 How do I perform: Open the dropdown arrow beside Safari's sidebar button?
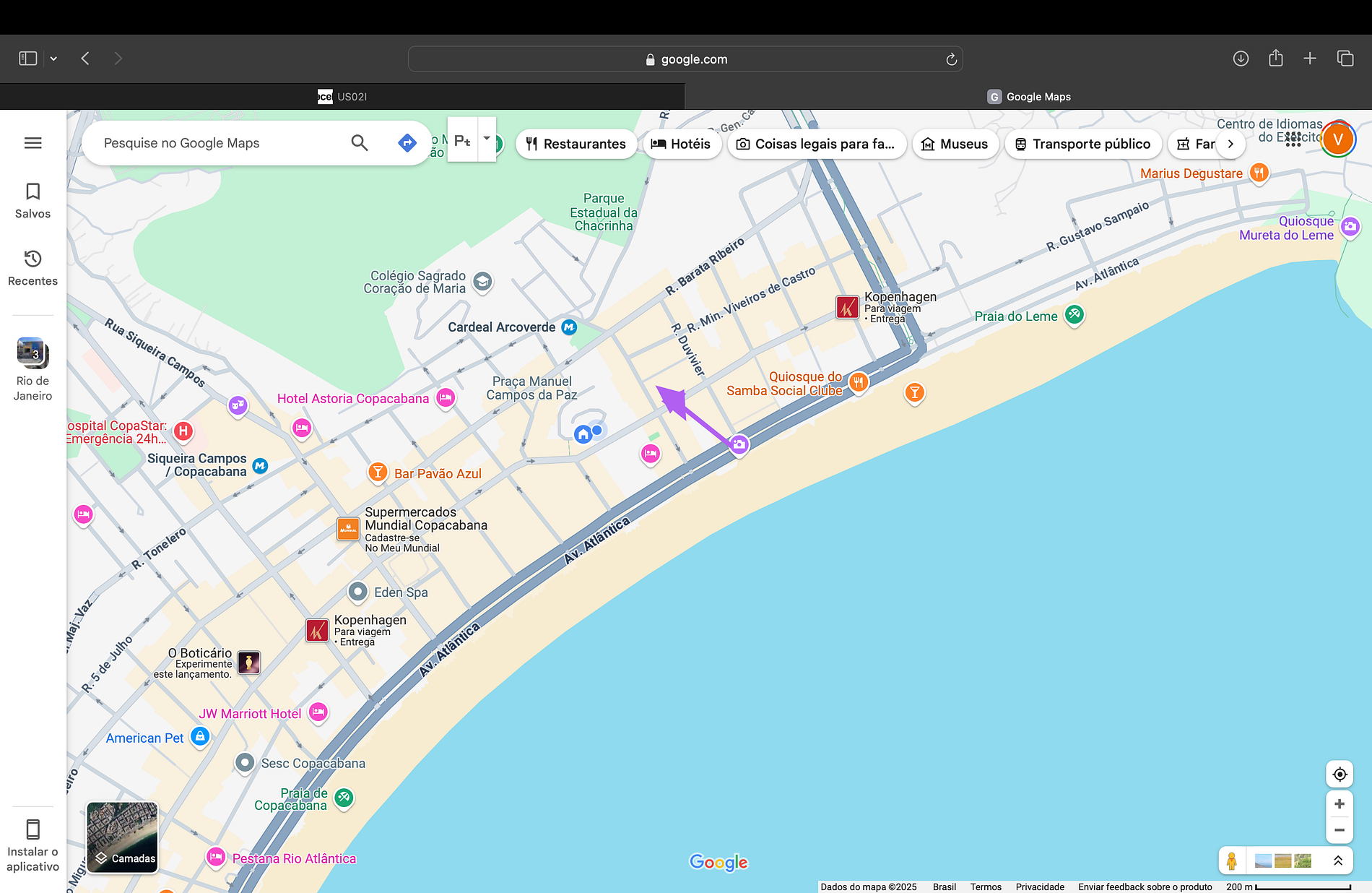click(53, 59)
